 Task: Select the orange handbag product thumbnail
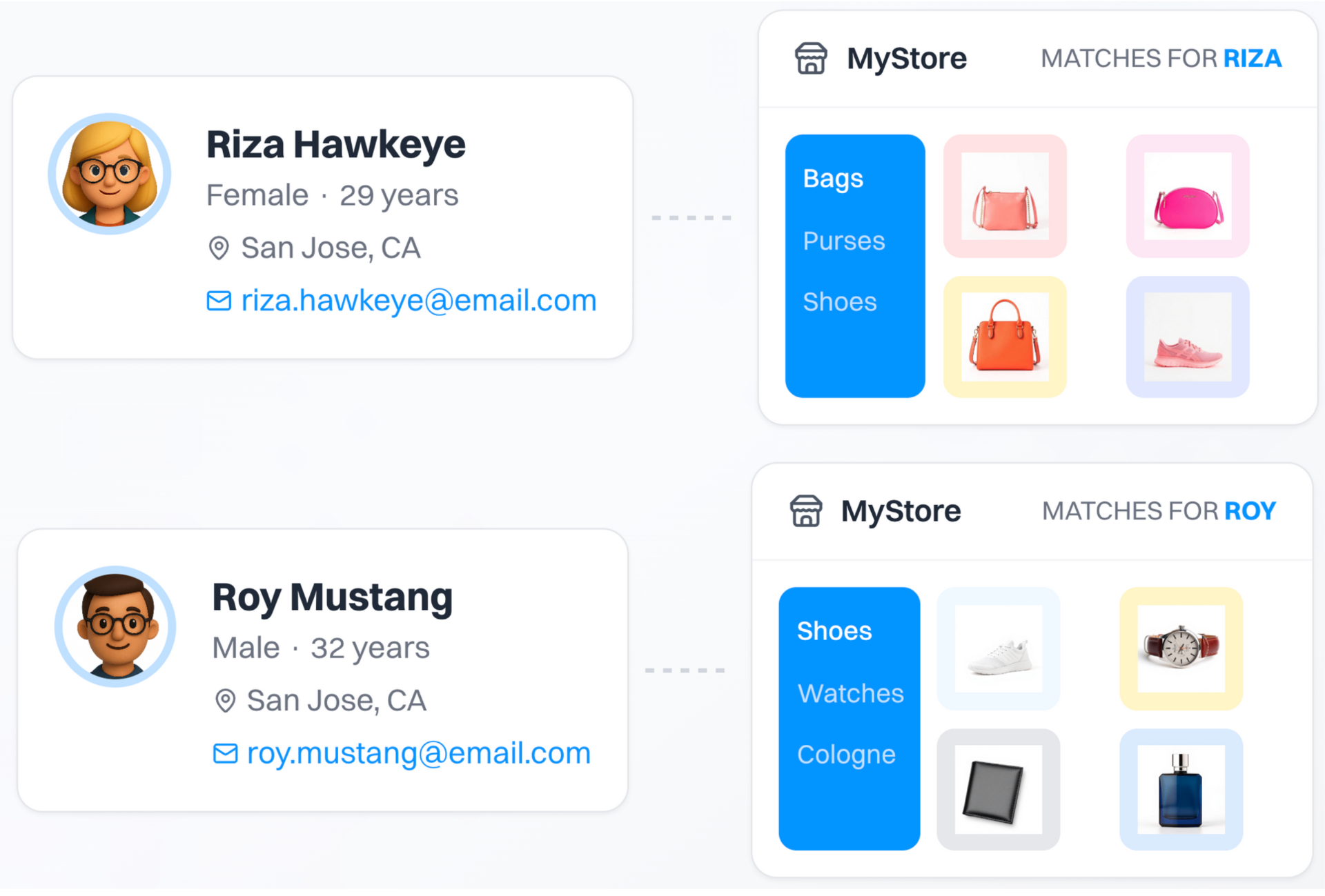1005,337
